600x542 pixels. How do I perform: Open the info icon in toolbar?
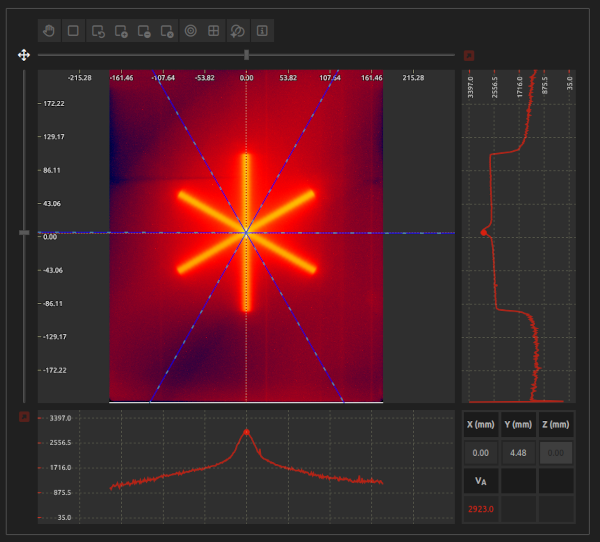click(x=261, y=31)
